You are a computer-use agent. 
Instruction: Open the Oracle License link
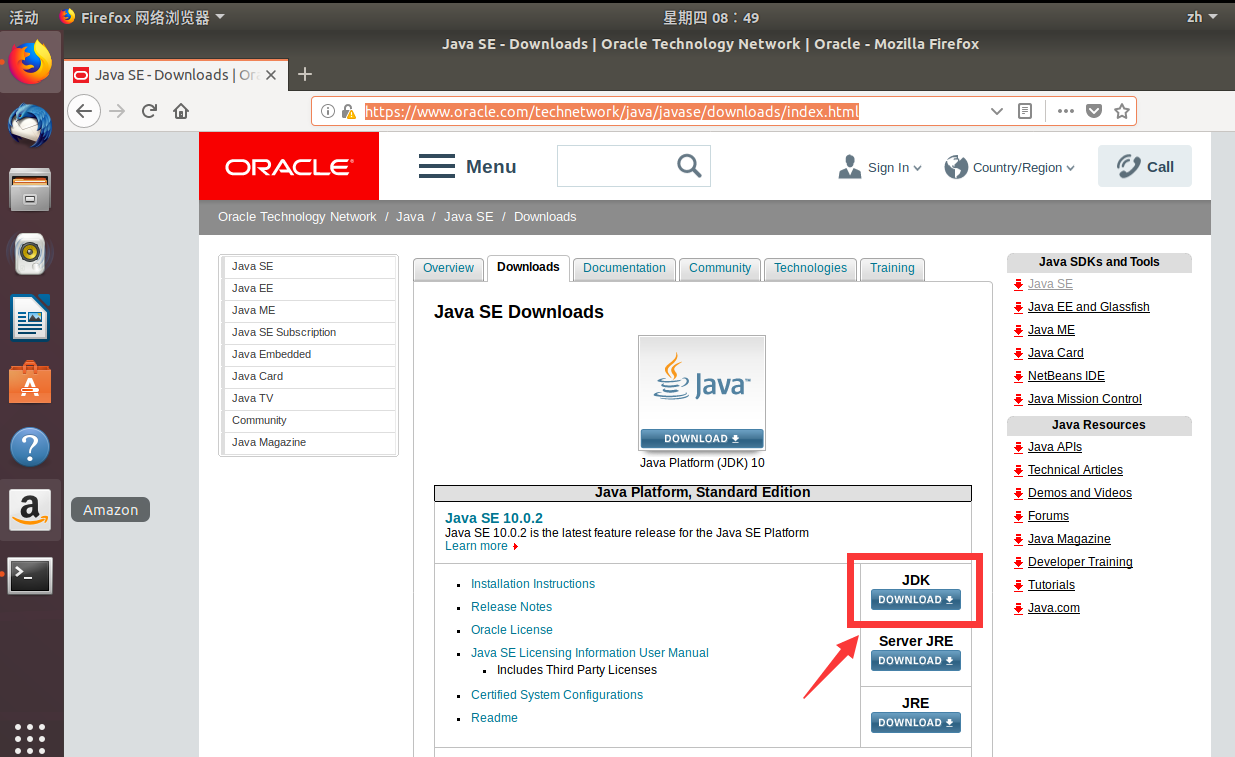pyautogui.click(x=512, y=630)
